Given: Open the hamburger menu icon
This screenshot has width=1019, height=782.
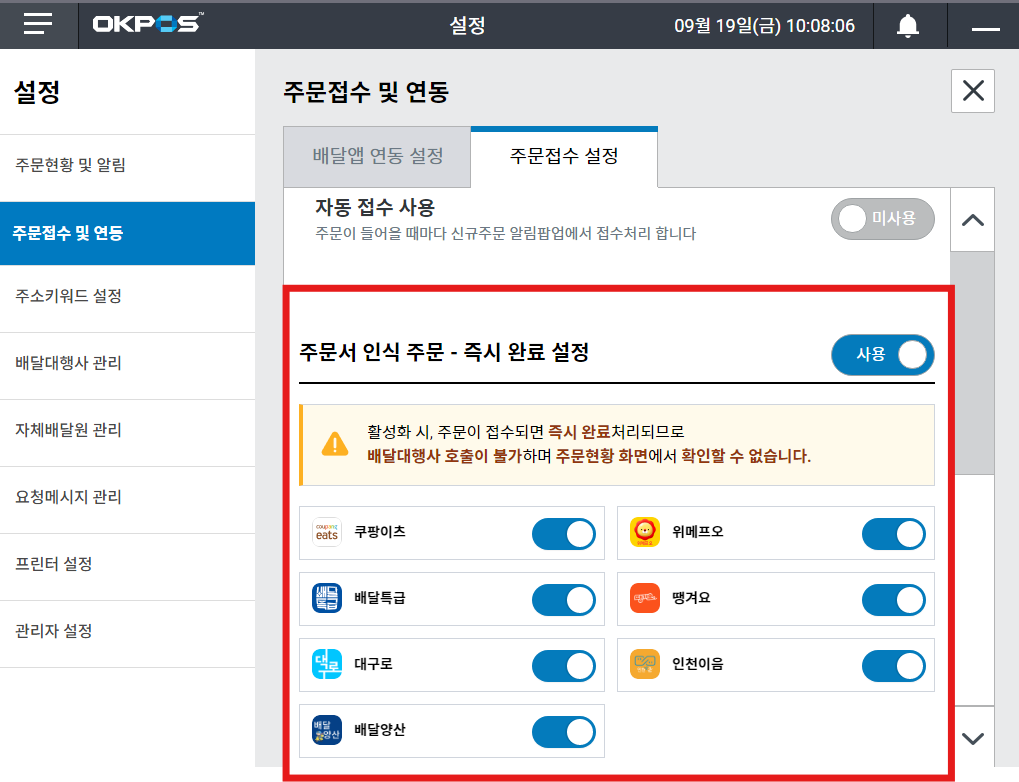Looking at the screenshot, I should (x=38, y=25).
